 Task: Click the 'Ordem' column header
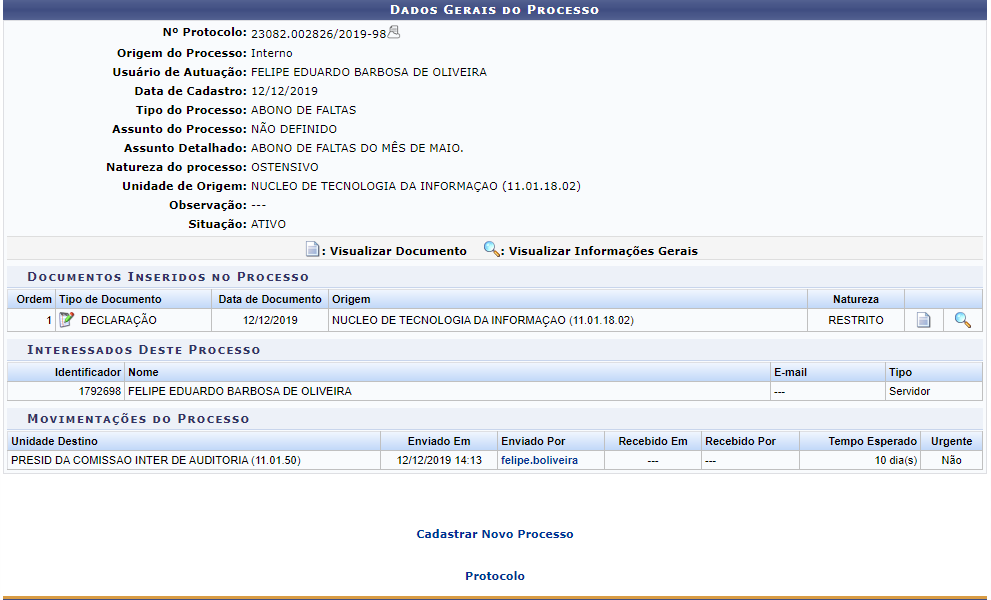coord(34,299)
